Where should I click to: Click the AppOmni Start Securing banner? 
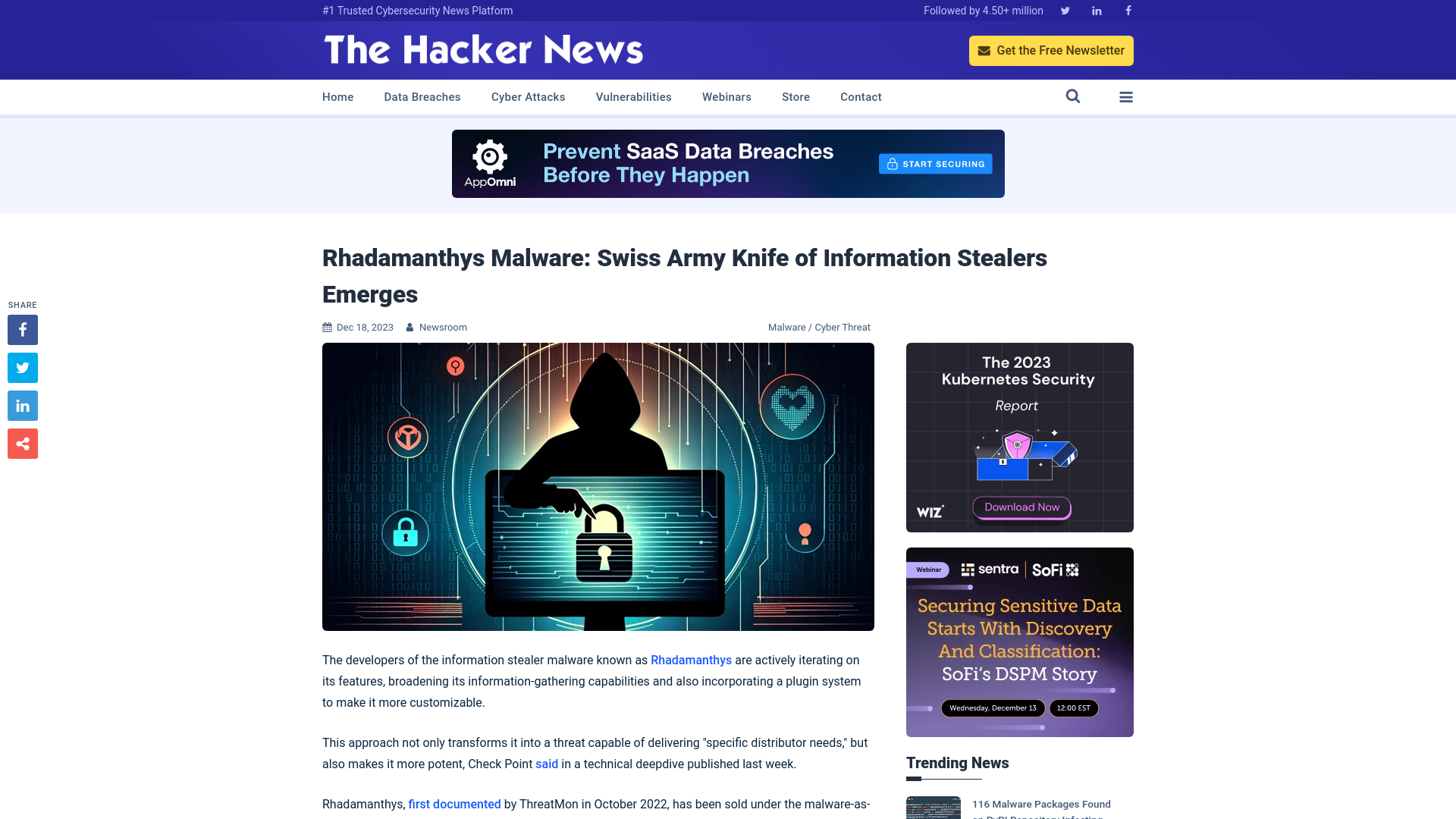(x=935, y=163)
